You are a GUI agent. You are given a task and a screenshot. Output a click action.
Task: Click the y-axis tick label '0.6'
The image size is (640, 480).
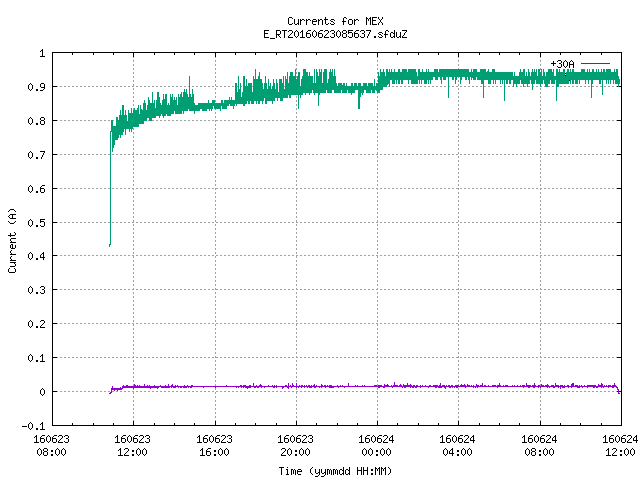[x=36, y=189]
